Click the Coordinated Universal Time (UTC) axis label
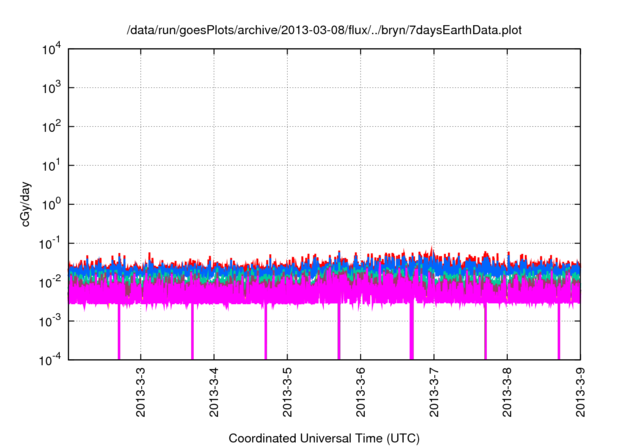 pyautogui.click(x=324, y=438)
